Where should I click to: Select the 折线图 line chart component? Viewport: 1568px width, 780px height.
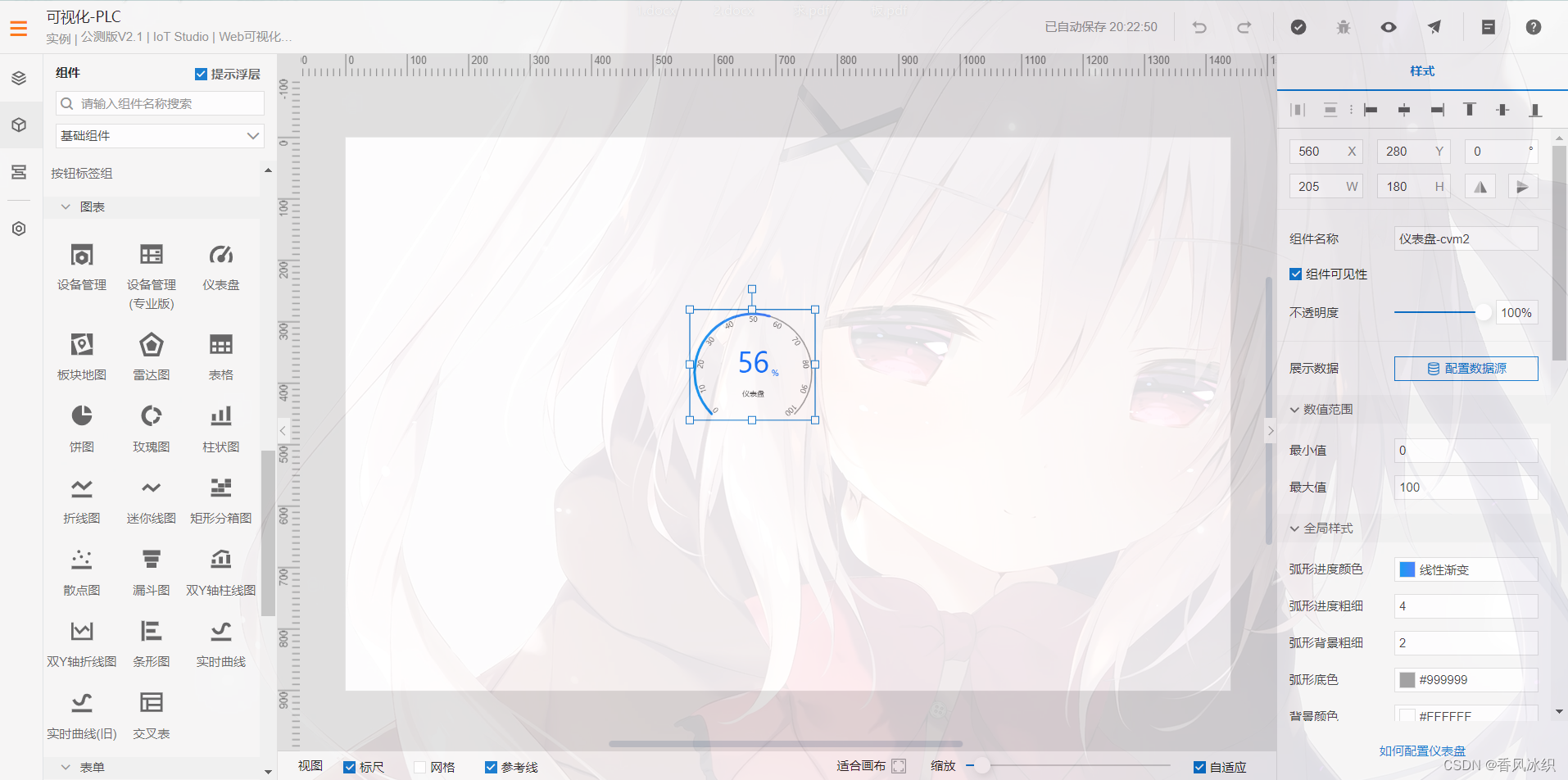[82, 501]
